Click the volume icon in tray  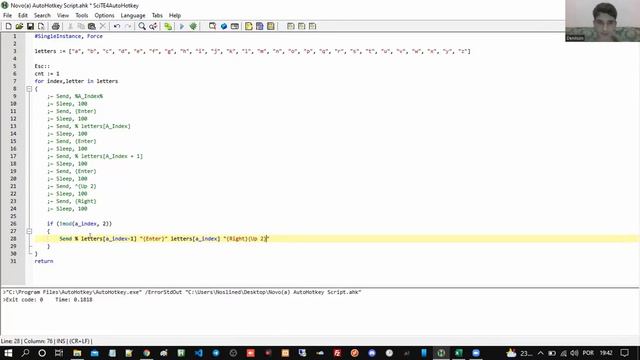tap(574, 353)
